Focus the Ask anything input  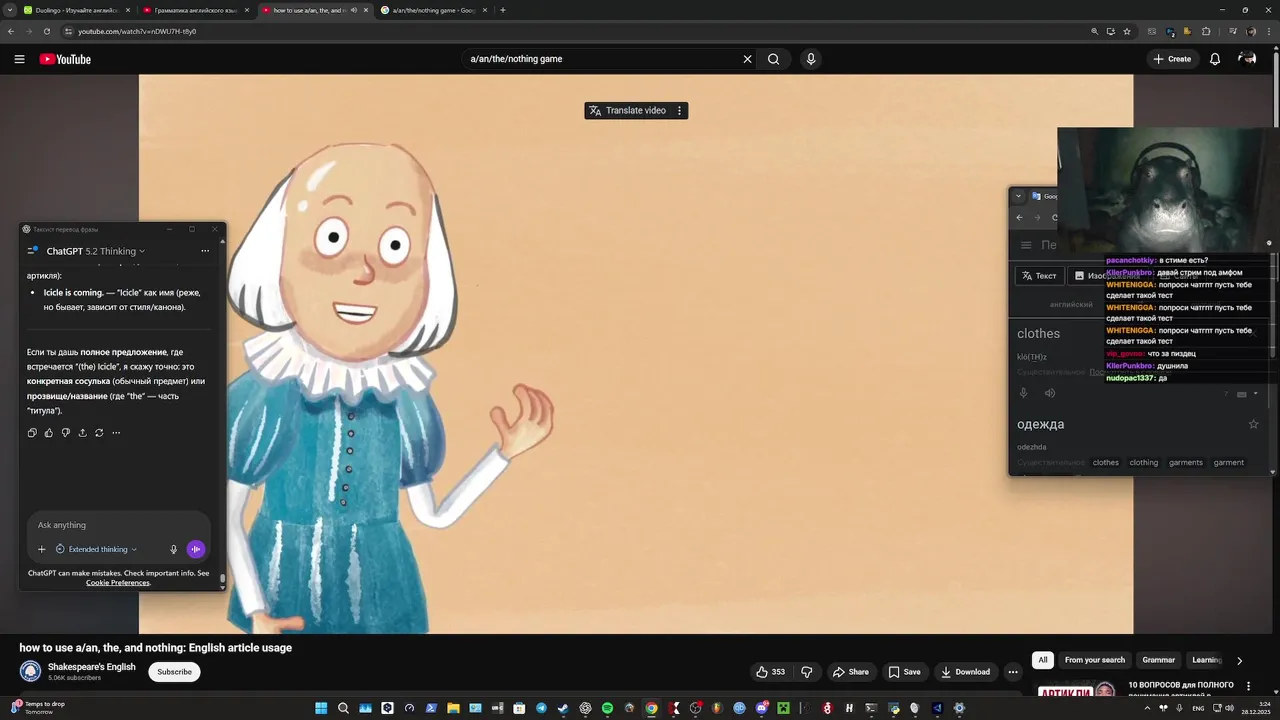118,525
